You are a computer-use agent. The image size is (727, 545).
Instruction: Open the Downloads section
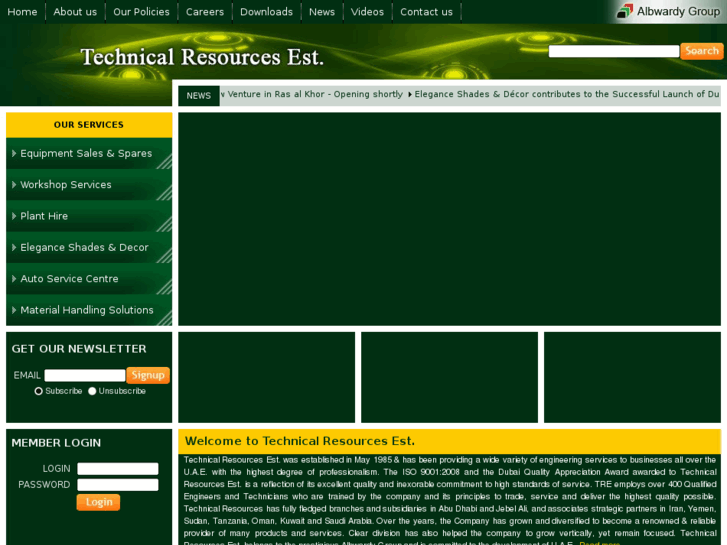click(266, 12)
